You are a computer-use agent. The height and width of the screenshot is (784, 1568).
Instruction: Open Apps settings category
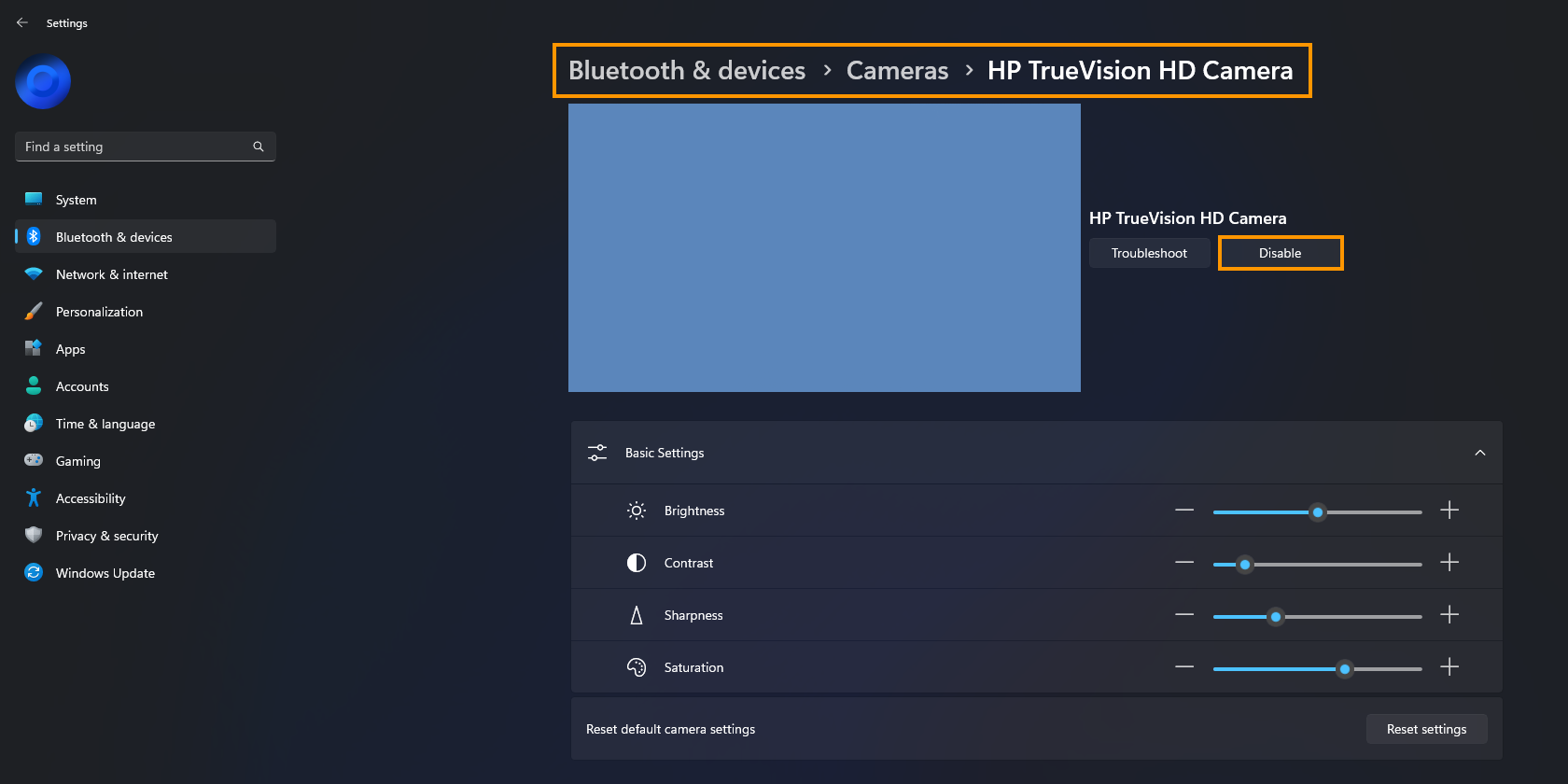pos(146,349)
